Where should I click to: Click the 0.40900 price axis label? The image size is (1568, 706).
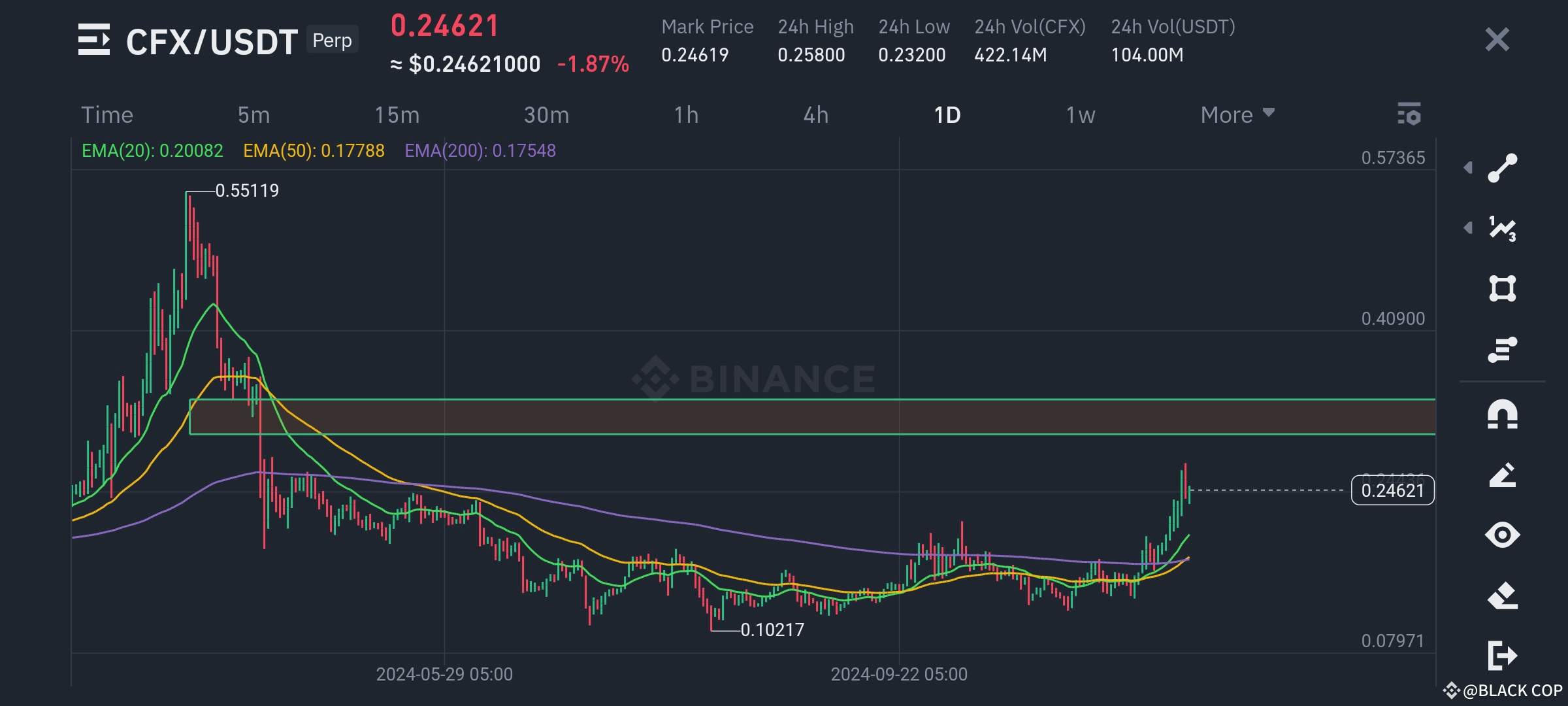pyautogui.click(x=1393, y=318)
